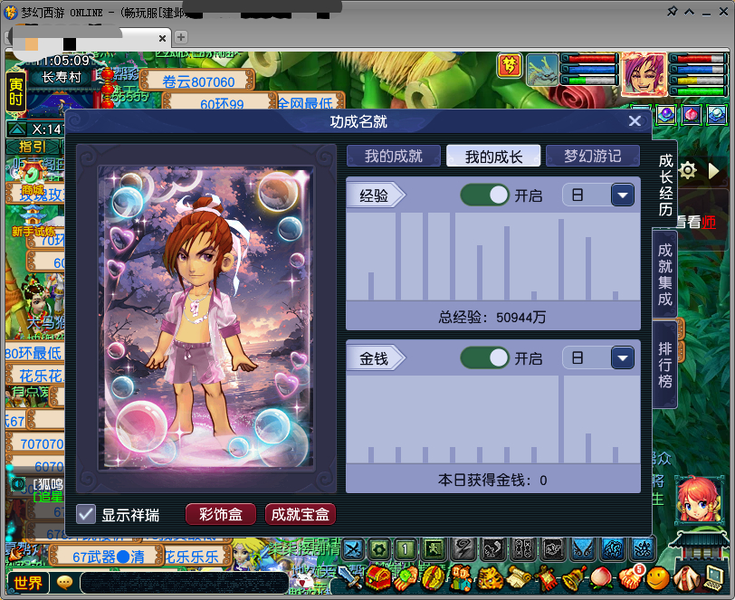Open the 排行榜 side tab

pos(665,365)
